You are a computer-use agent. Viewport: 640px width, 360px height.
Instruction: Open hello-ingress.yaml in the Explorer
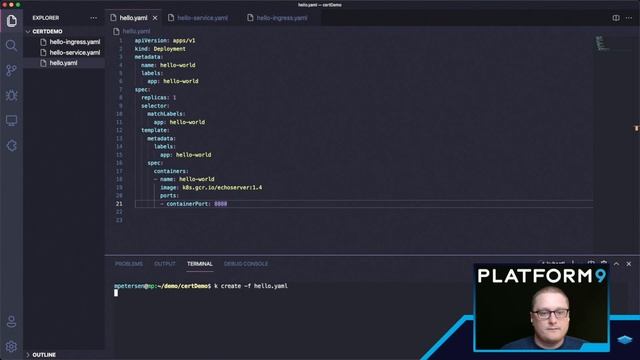pos(75,42)
